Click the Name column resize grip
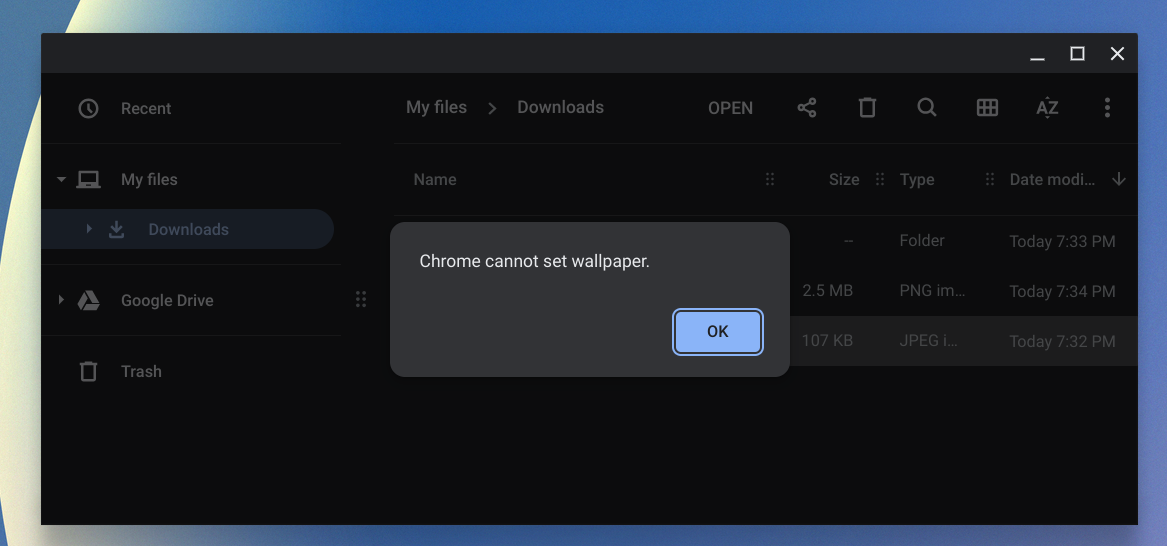Image resolution: width=1167 pixels, height=546 pixels. tap(770, 179)
